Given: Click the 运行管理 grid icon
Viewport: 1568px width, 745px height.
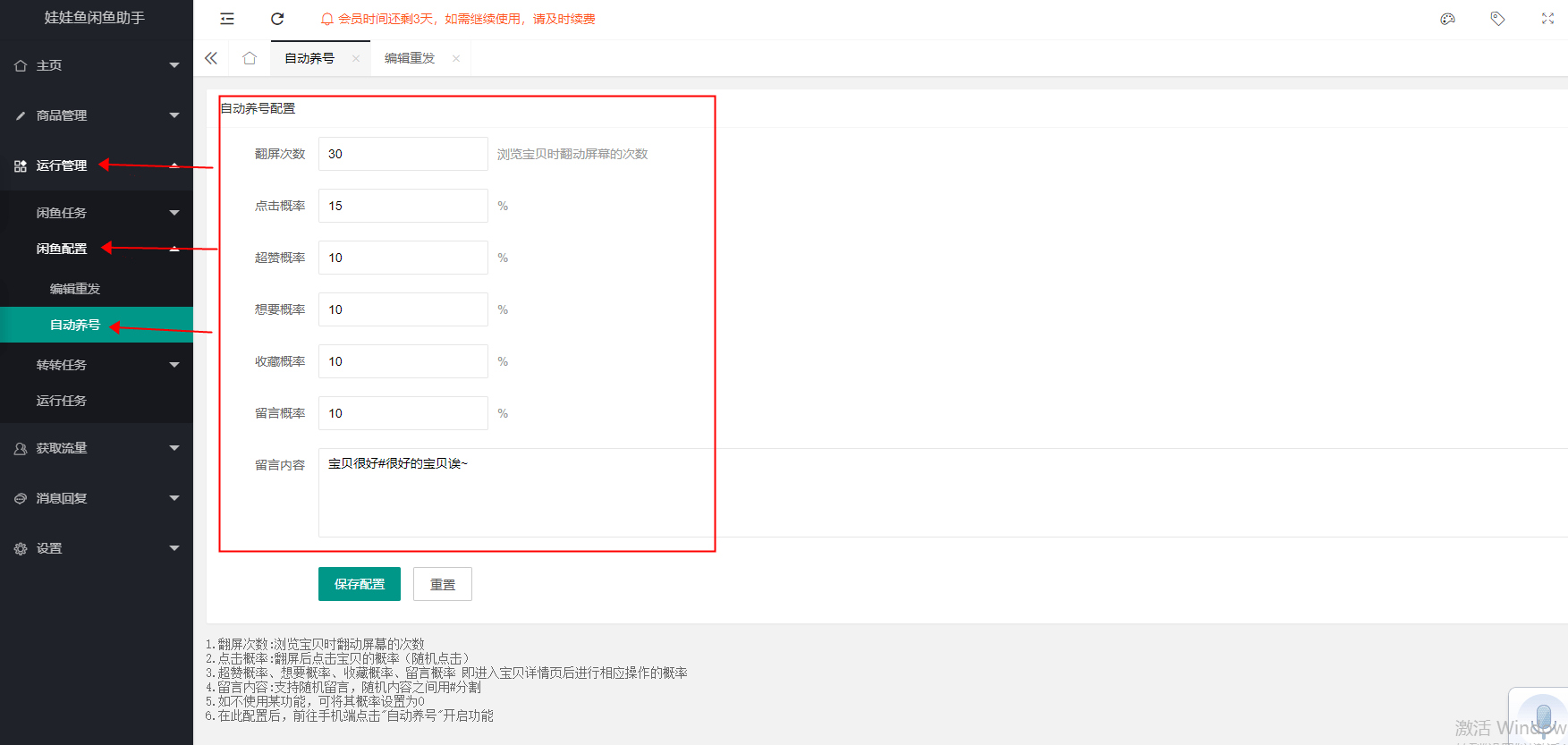Looking at the screenshot, I should coord(21,165).
